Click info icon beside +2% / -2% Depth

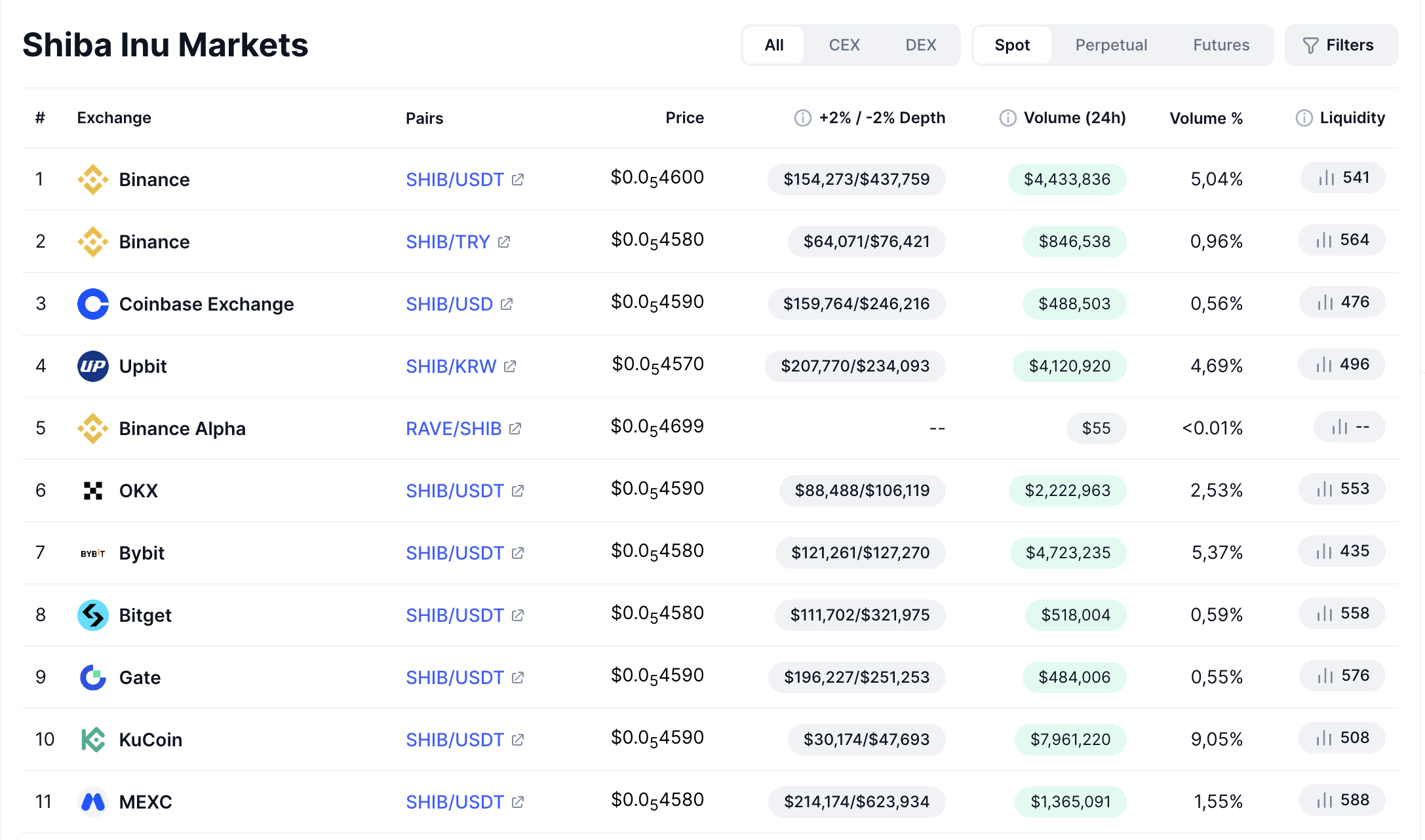point(803,118)
